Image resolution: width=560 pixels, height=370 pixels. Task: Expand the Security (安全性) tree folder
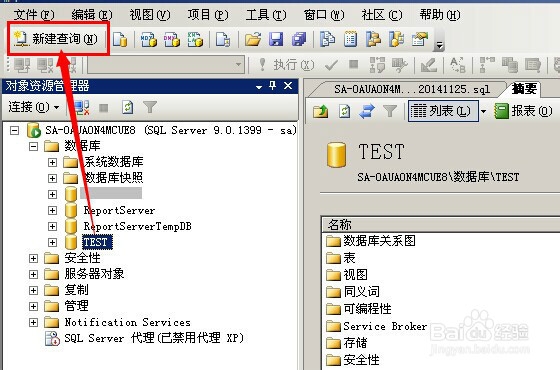[33, 258]
